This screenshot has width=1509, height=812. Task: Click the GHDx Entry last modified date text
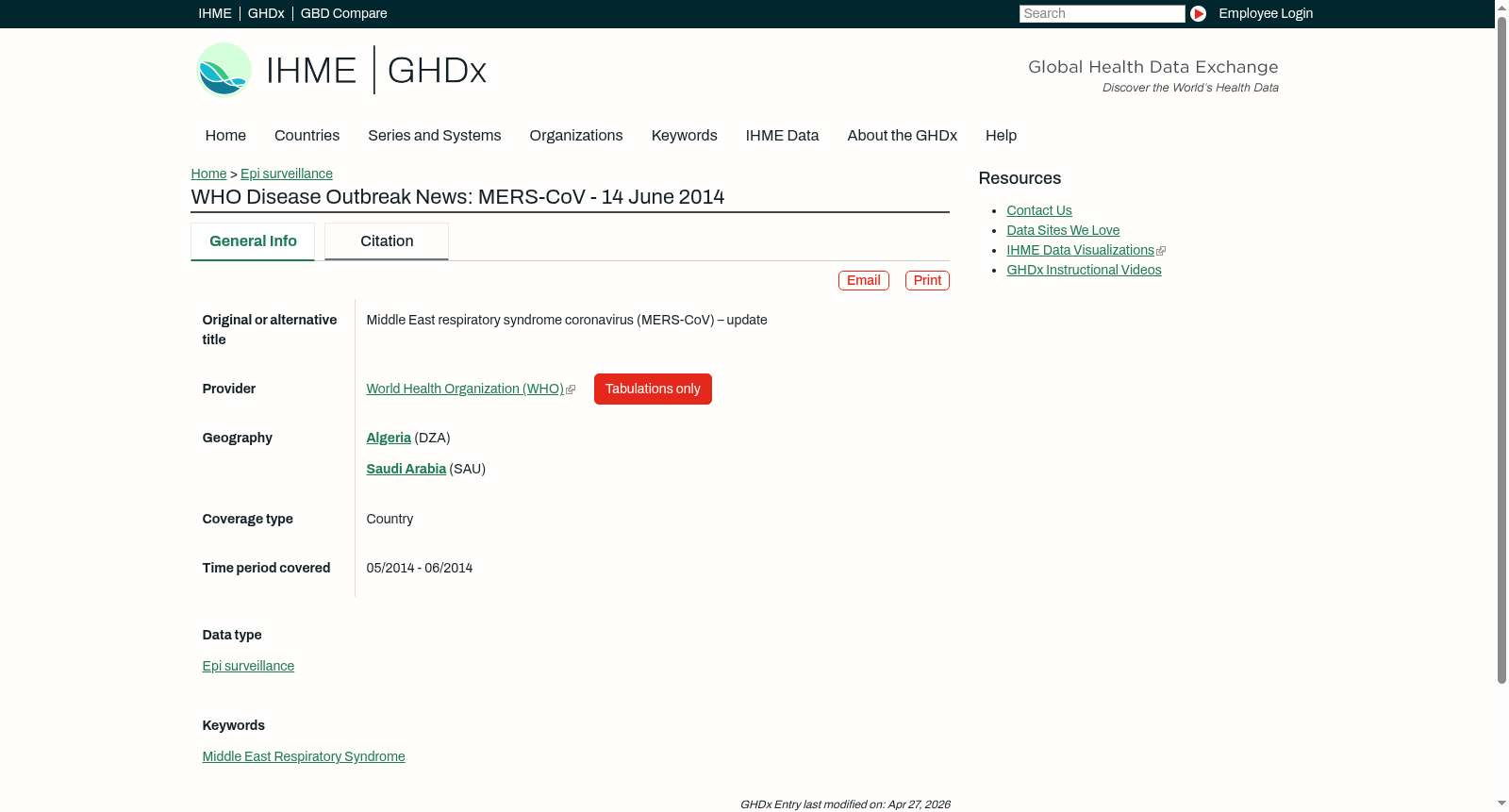point(845,804)
